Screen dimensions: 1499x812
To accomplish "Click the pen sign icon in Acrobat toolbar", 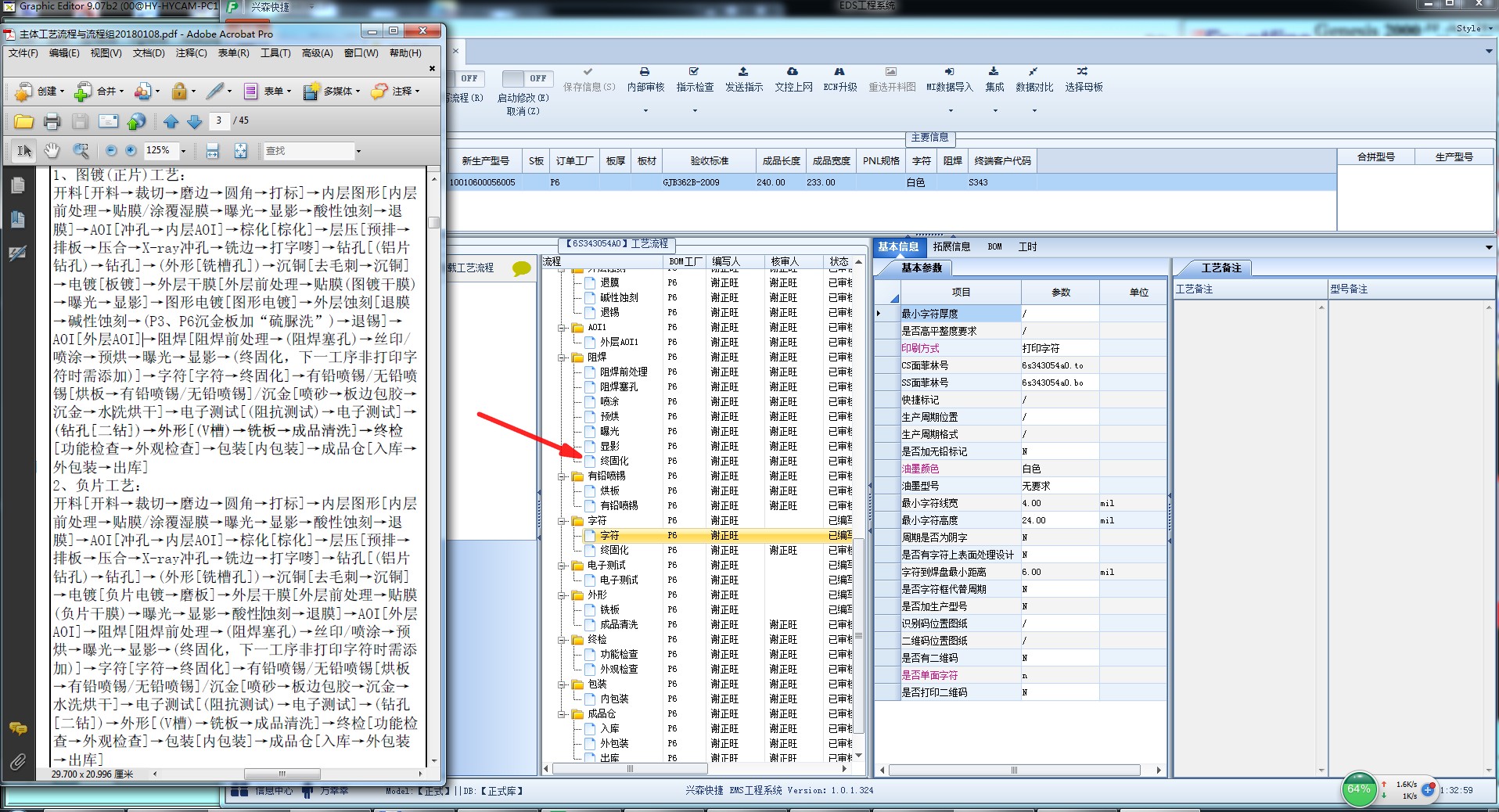I will coord(215,92).
